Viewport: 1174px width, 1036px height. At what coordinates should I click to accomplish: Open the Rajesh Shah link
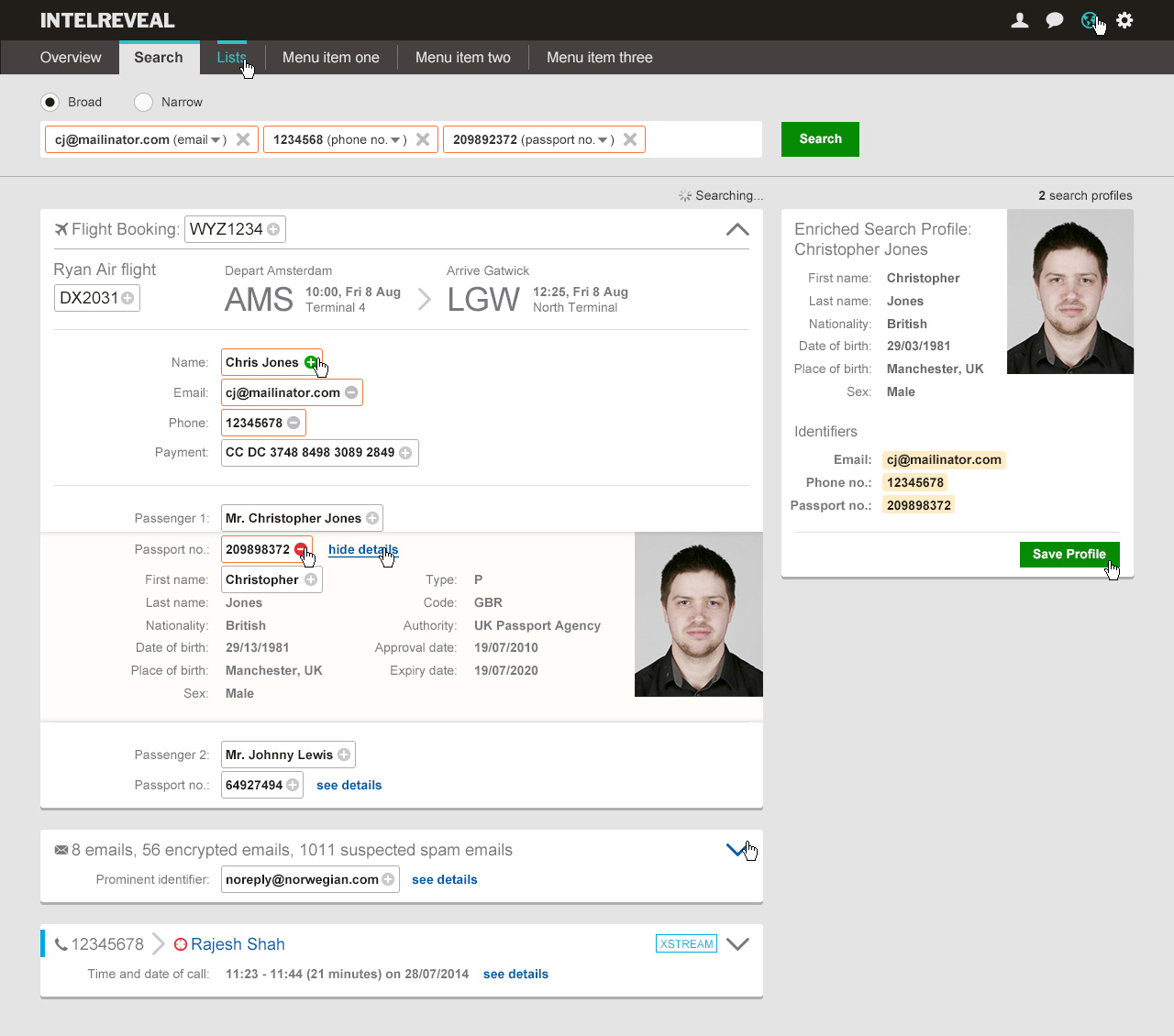tap(238, 944)
